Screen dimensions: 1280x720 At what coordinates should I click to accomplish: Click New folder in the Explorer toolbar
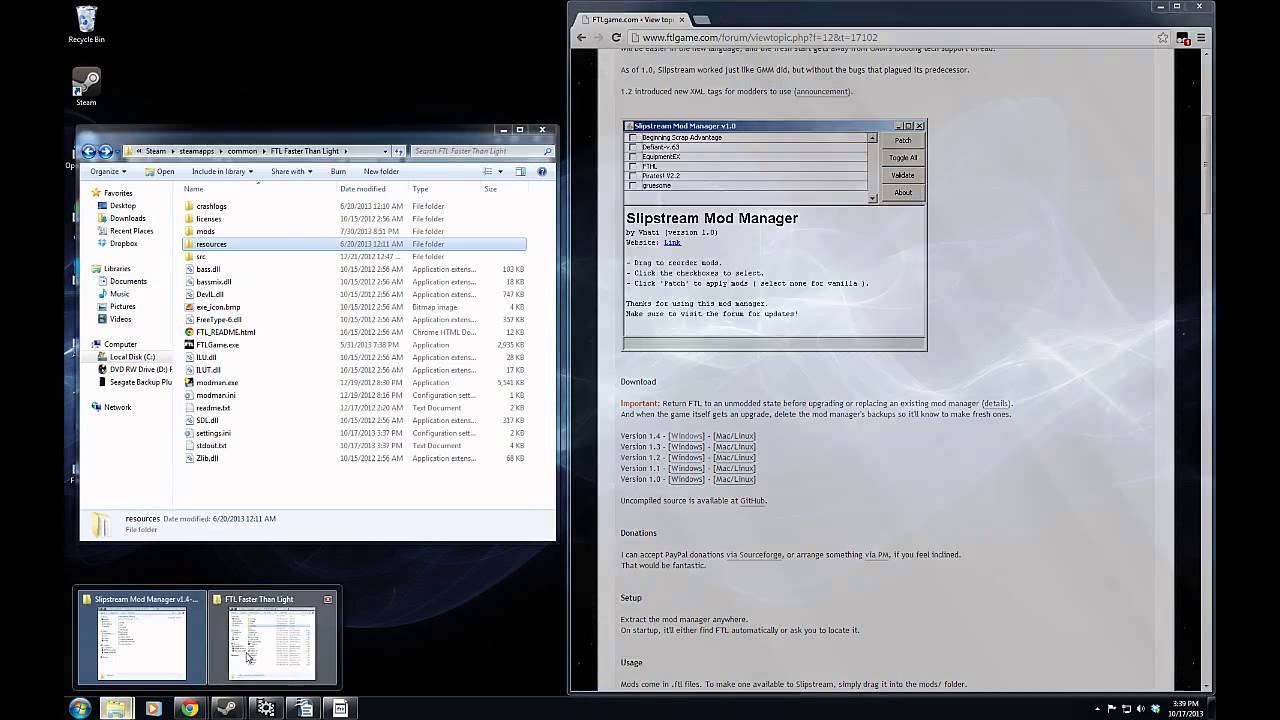(381, 171)
